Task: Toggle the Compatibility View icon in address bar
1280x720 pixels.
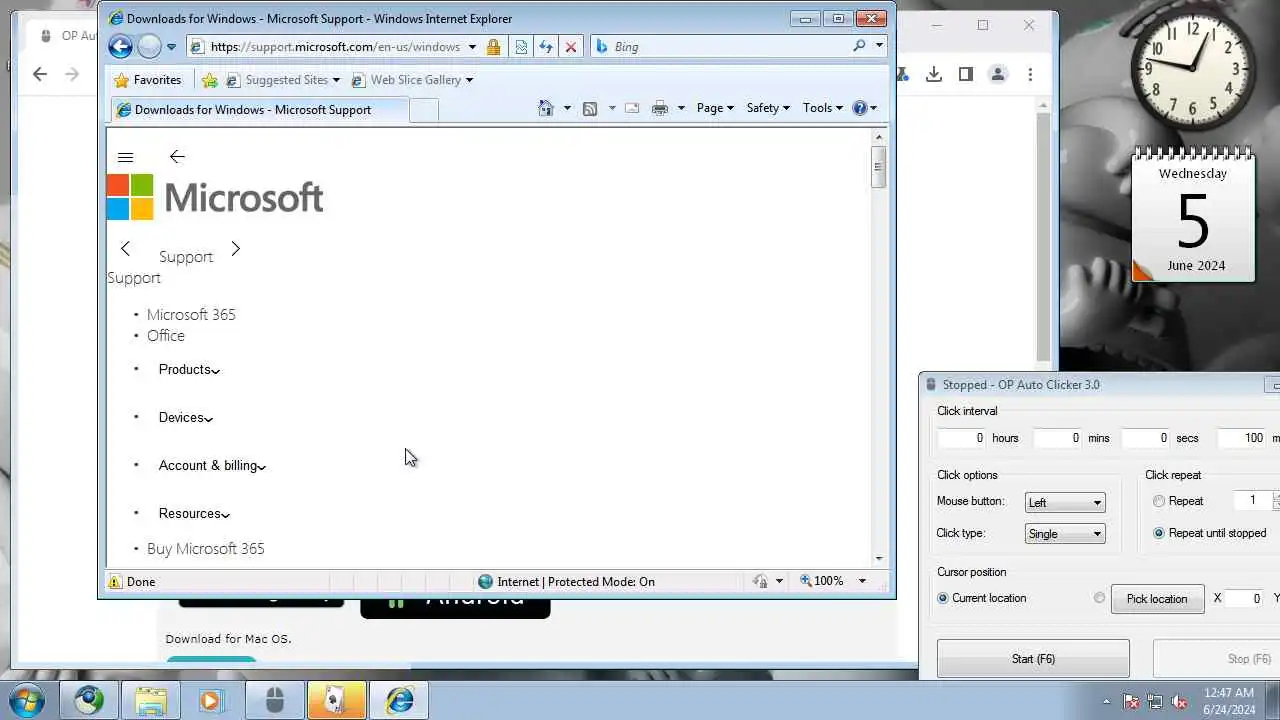Action: coord(521,47)
